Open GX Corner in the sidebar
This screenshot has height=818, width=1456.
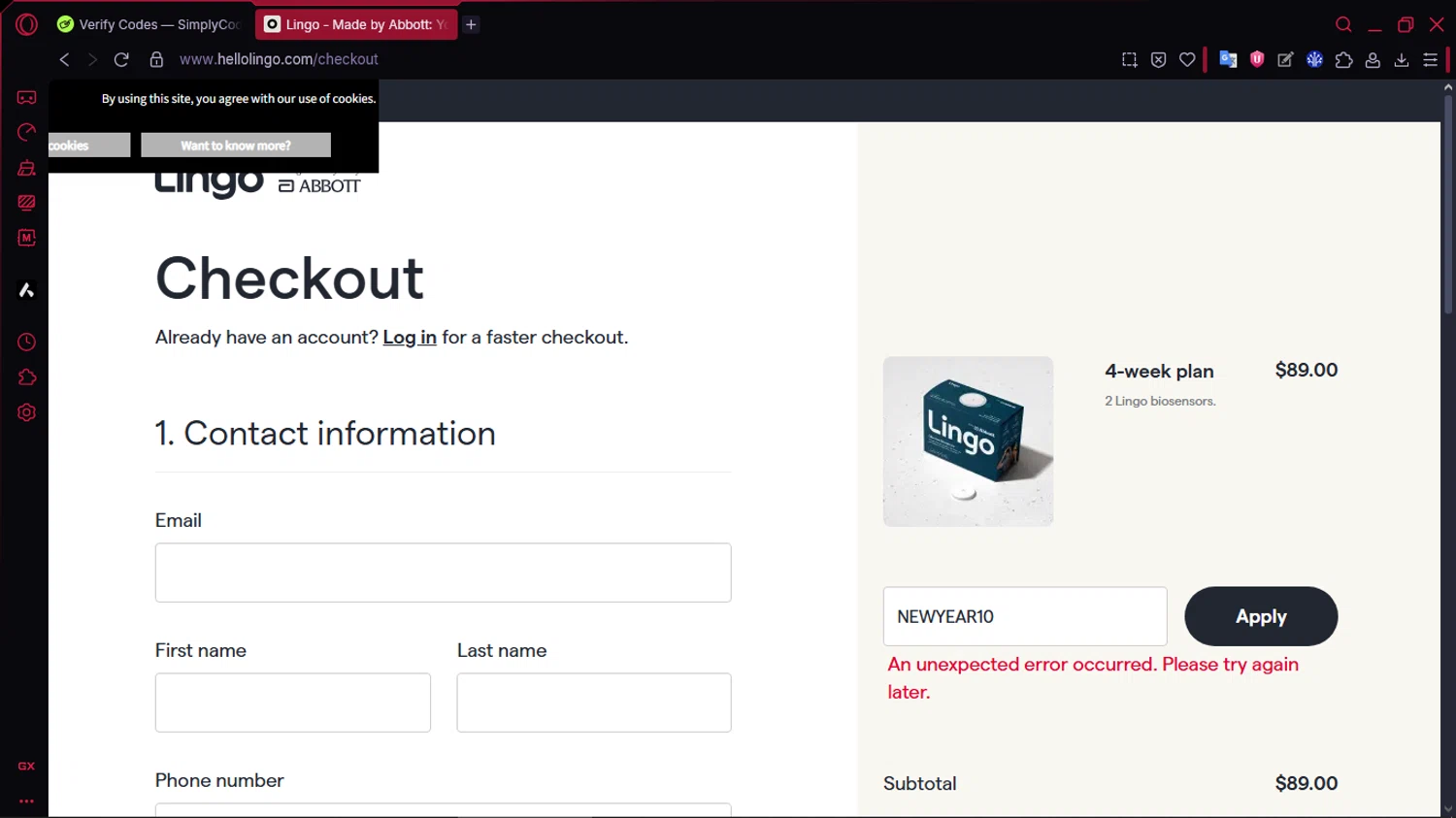coord(26,97)
